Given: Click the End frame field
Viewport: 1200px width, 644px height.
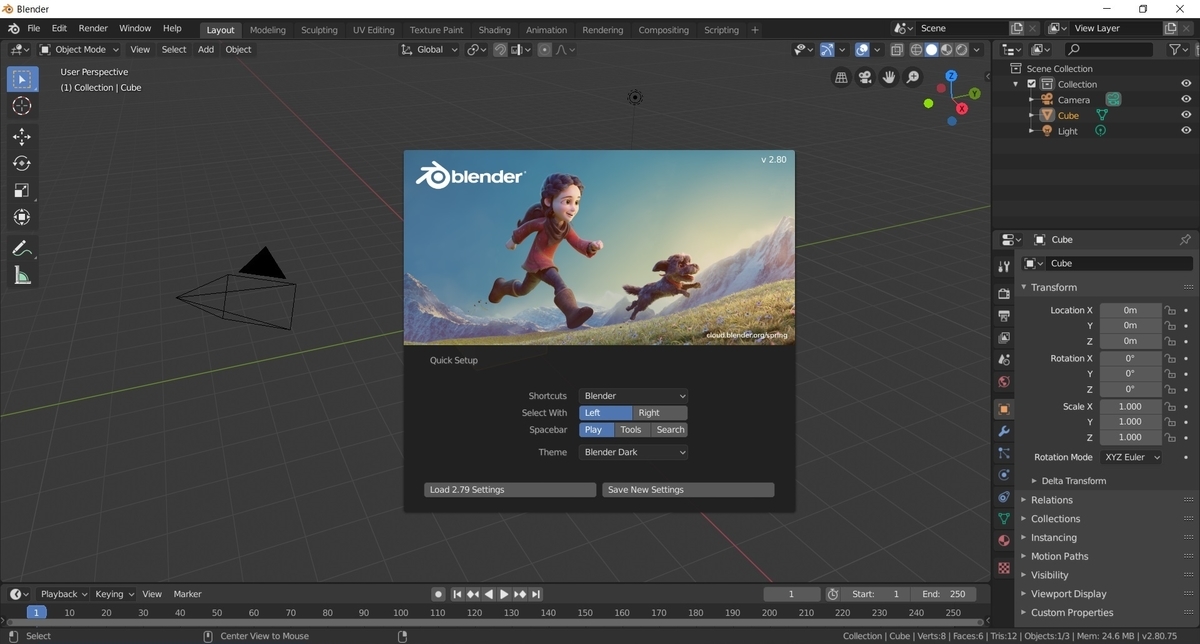Looking at the screenshot, I should [x=945, y=594].
